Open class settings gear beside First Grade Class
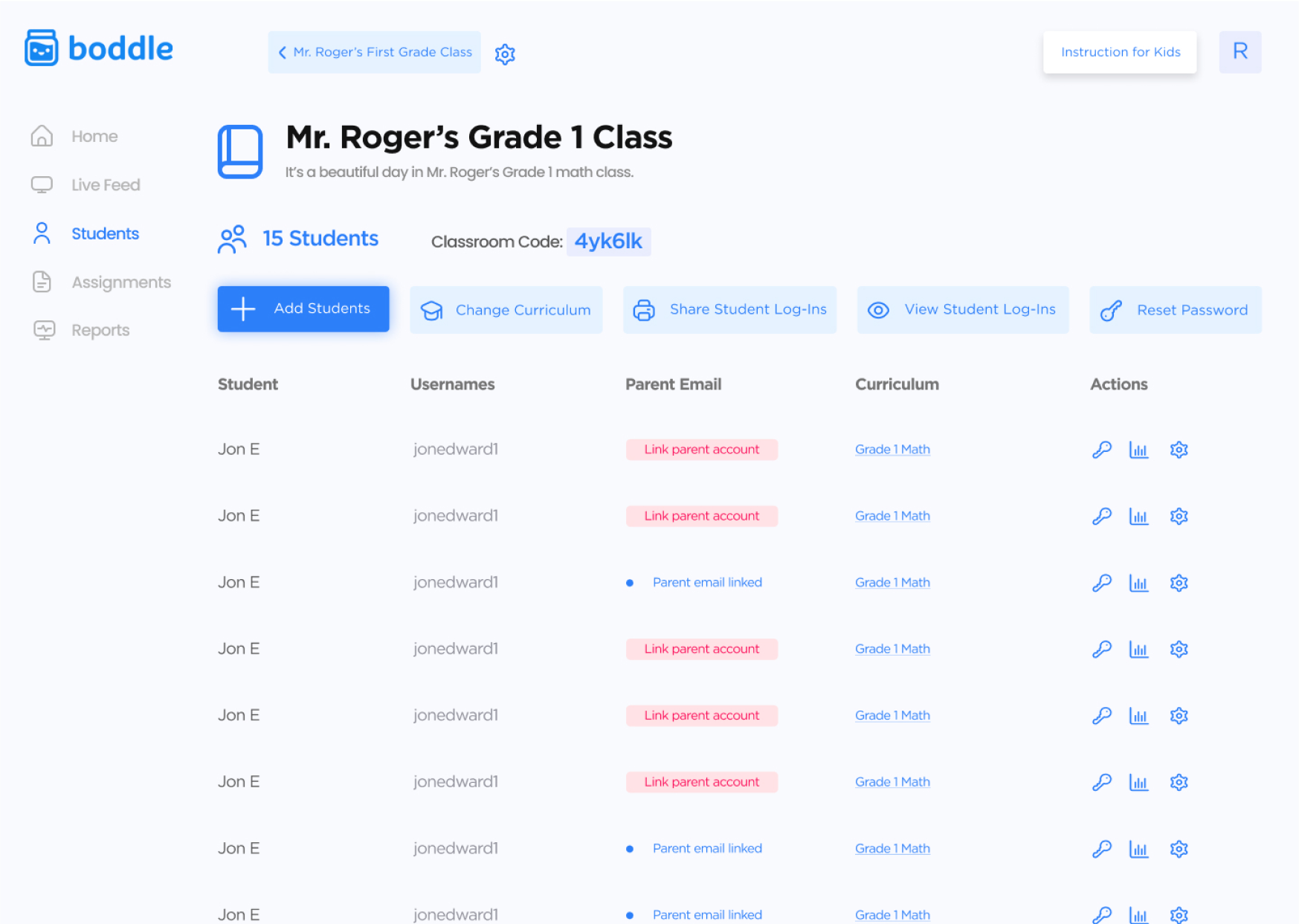The height and width of the screenshot is (924, 1299). (505, 54)
